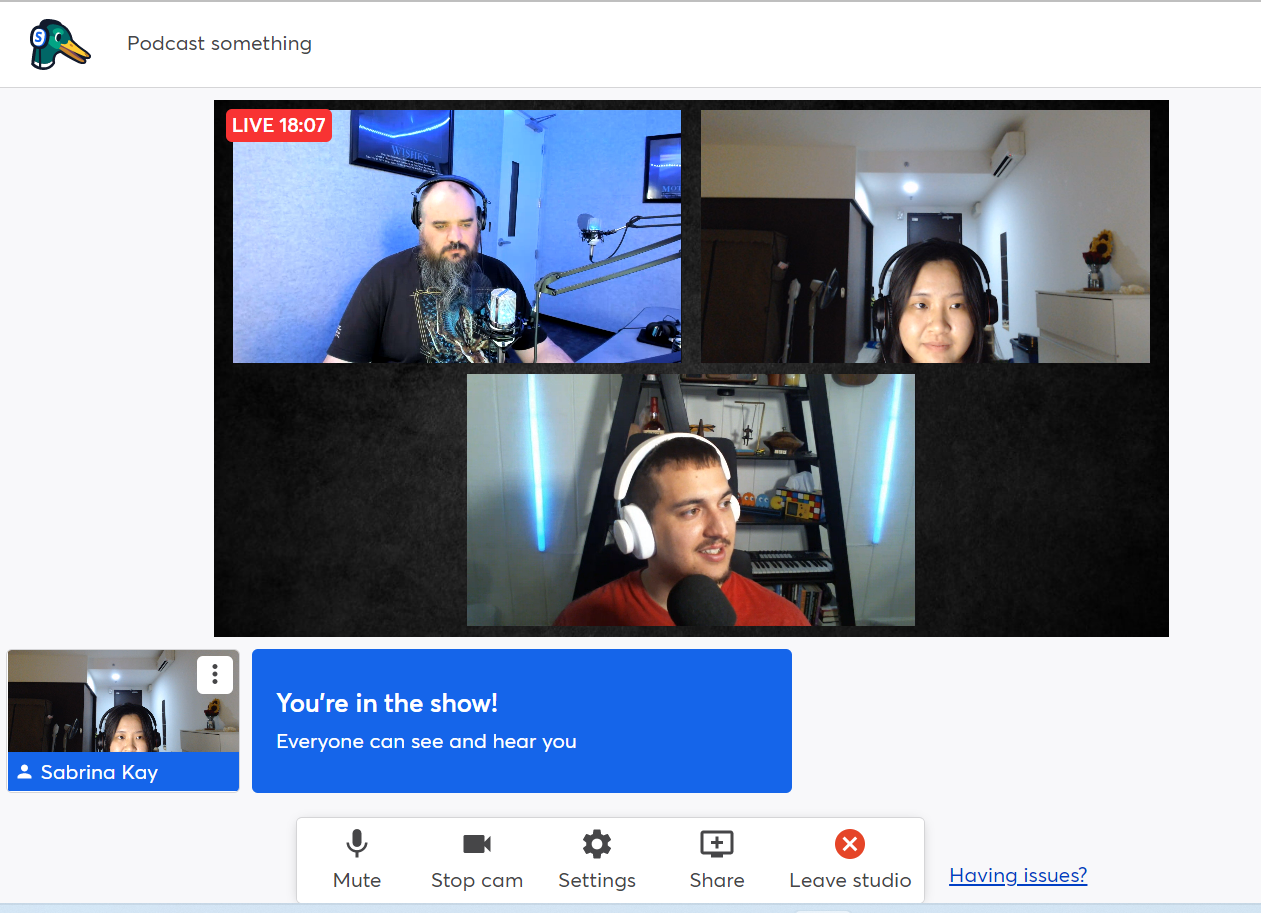The width and height of the screenshot is (1261, 913).
Task: Click the Share screen icon
Action: (717, 845)
